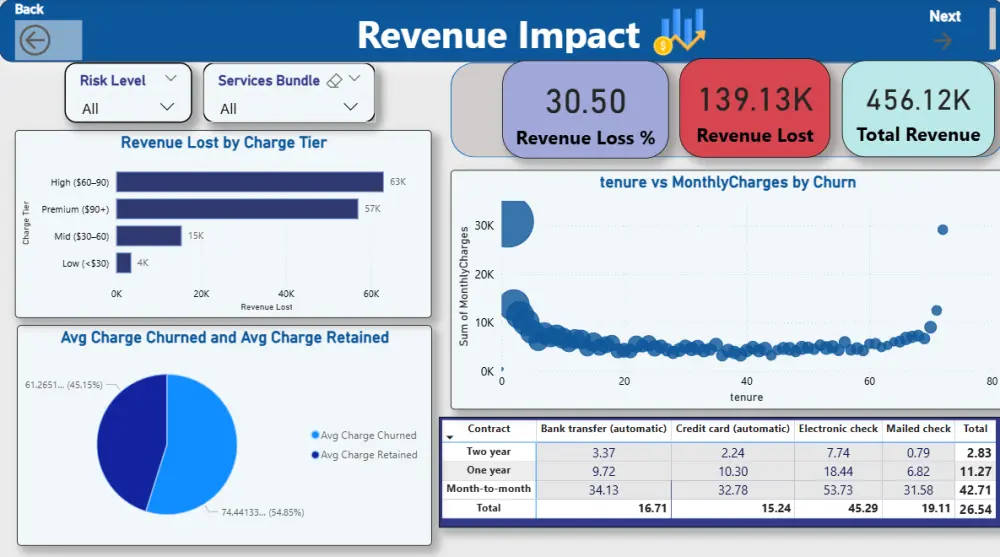Click cell value 34.13
This screenshot has height=557, width=1000.
[x=603, y=490]
